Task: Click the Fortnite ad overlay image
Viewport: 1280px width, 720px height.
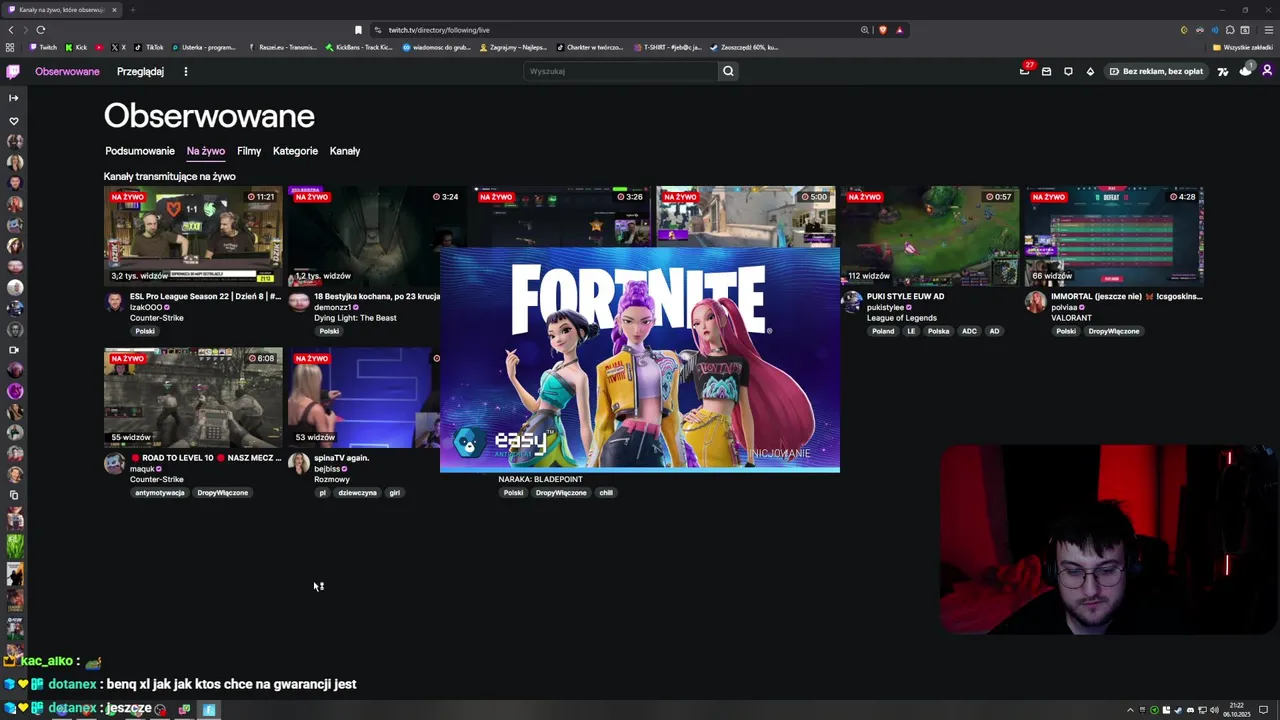Action: point(640,360)
